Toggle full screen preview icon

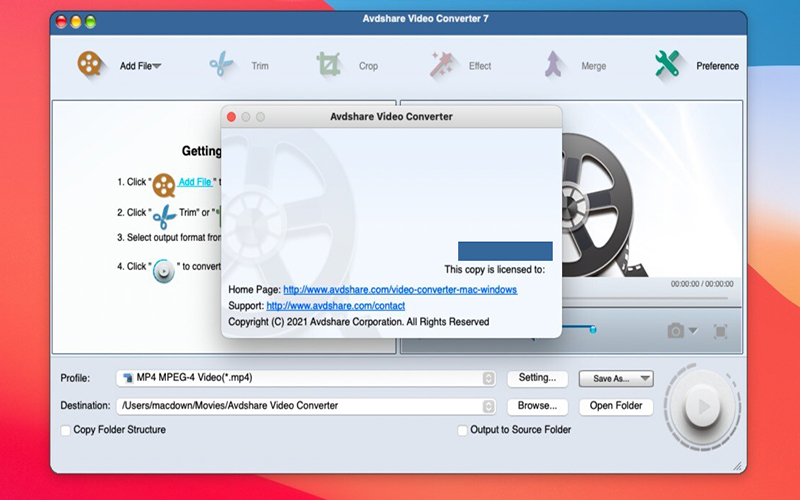coord(720,332)
